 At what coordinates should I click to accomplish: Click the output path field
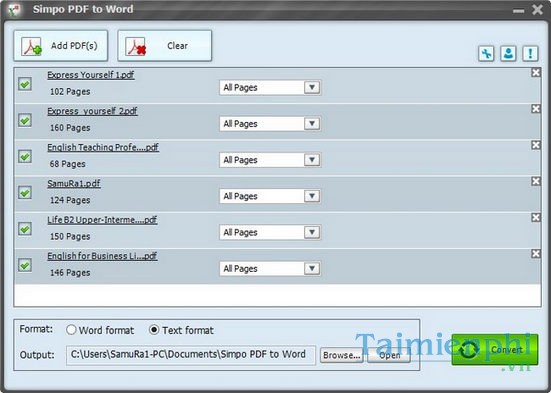(191, 355)
